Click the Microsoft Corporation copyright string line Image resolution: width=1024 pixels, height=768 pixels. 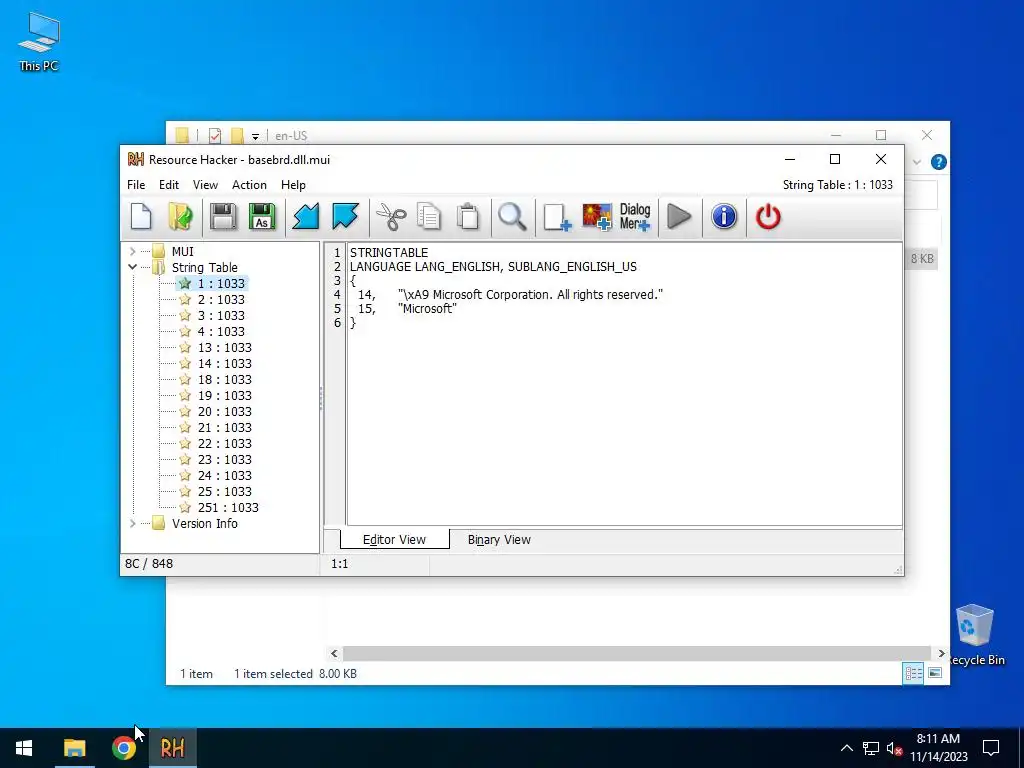[530, 295]
